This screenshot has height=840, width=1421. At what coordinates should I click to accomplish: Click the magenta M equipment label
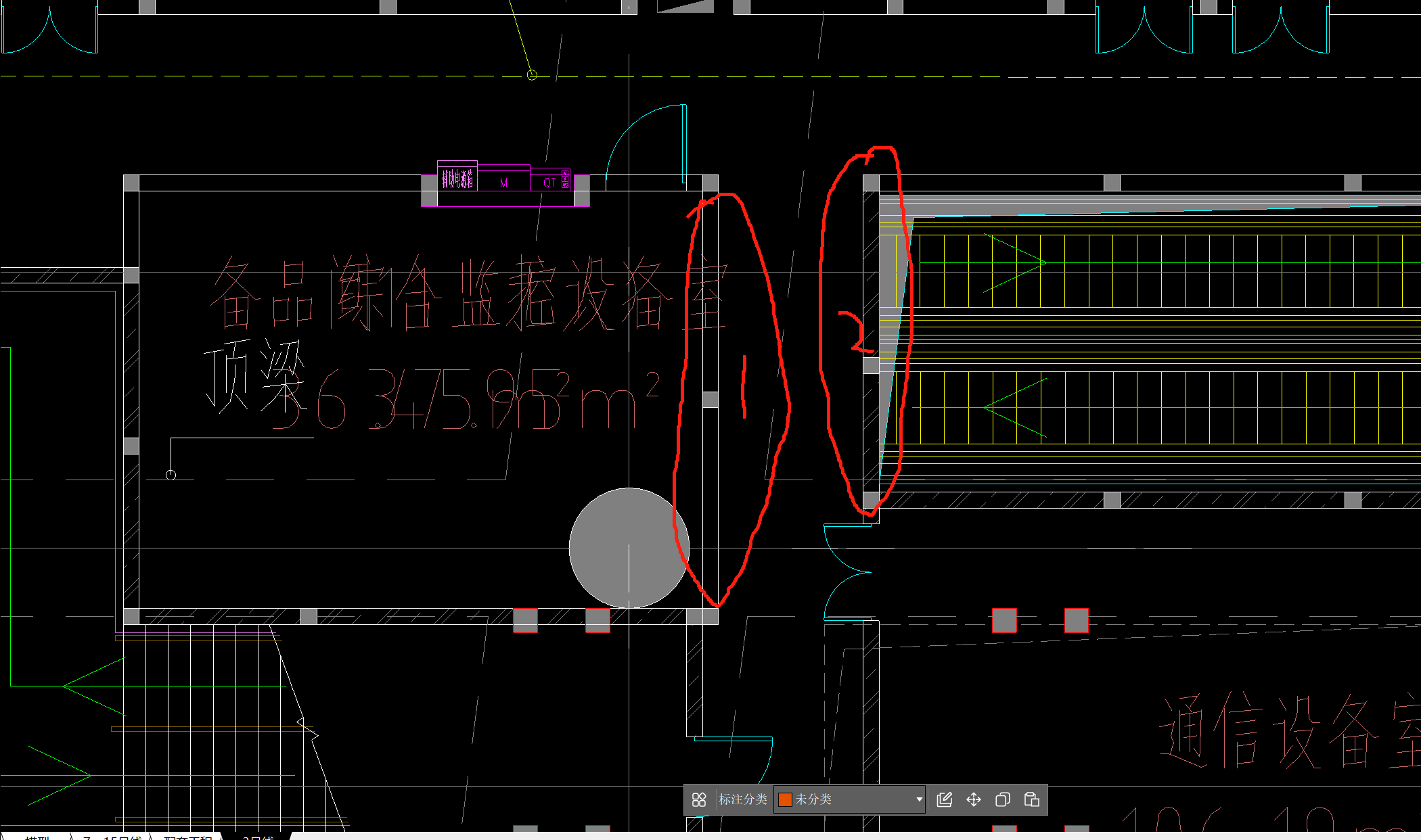click(x=503, y=183)
